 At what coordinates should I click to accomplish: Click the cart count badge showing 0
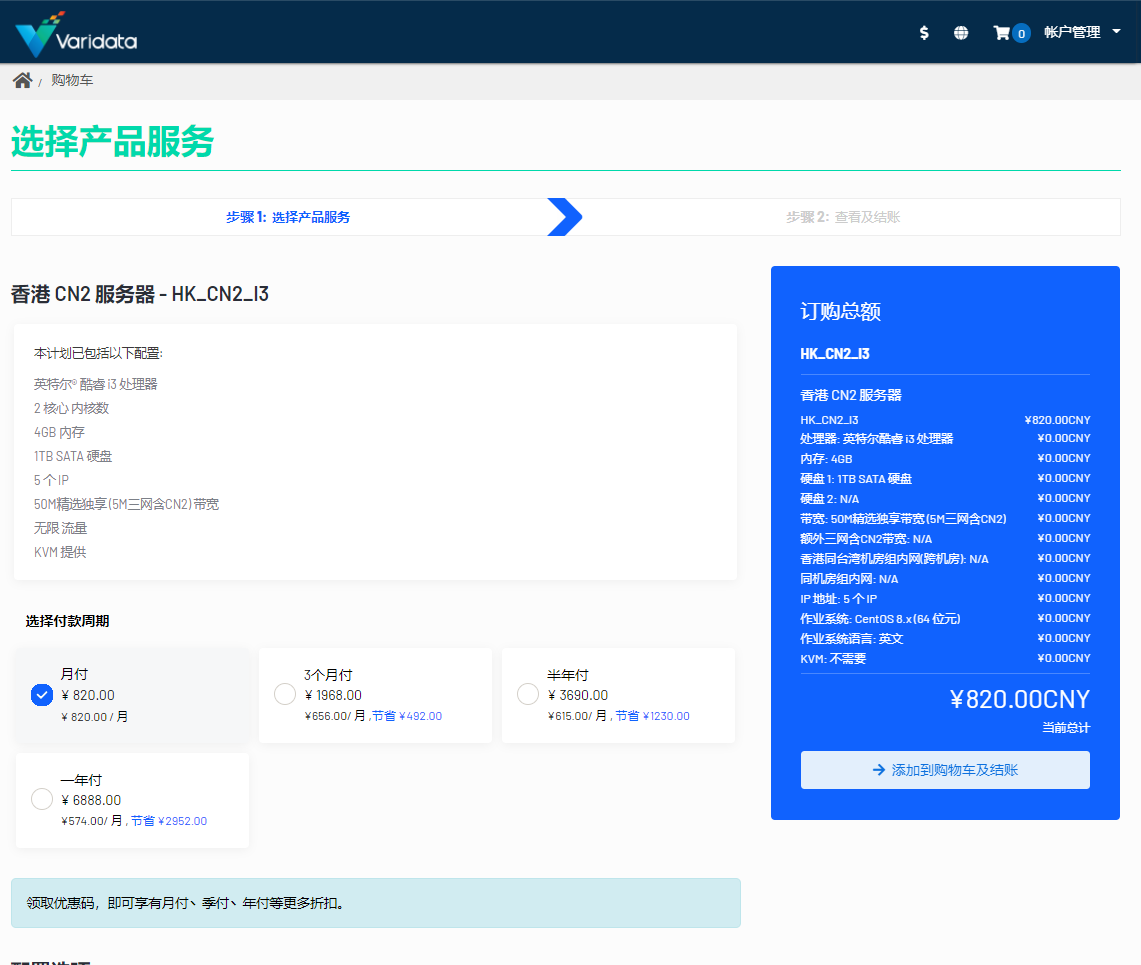point(1021,33)
